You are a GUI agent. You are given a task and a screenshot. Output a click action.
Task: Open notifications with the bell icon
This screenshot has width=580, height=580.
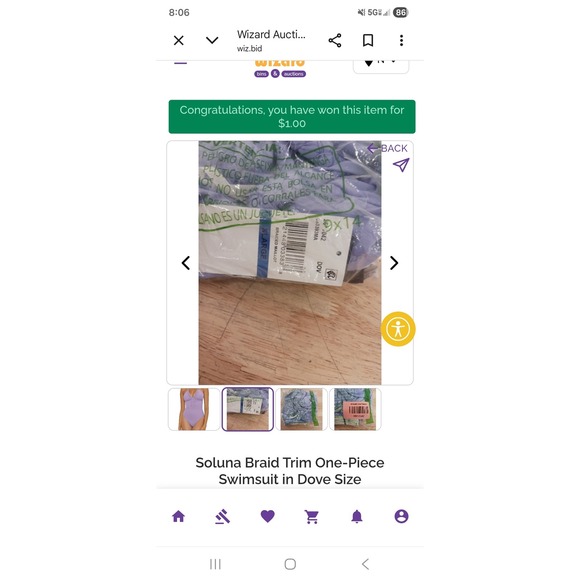pos(357,516)
